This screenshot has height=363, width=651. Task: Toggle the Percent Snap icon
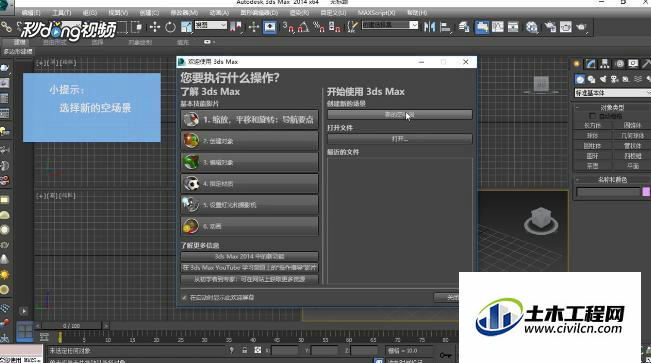coord(319,27)
